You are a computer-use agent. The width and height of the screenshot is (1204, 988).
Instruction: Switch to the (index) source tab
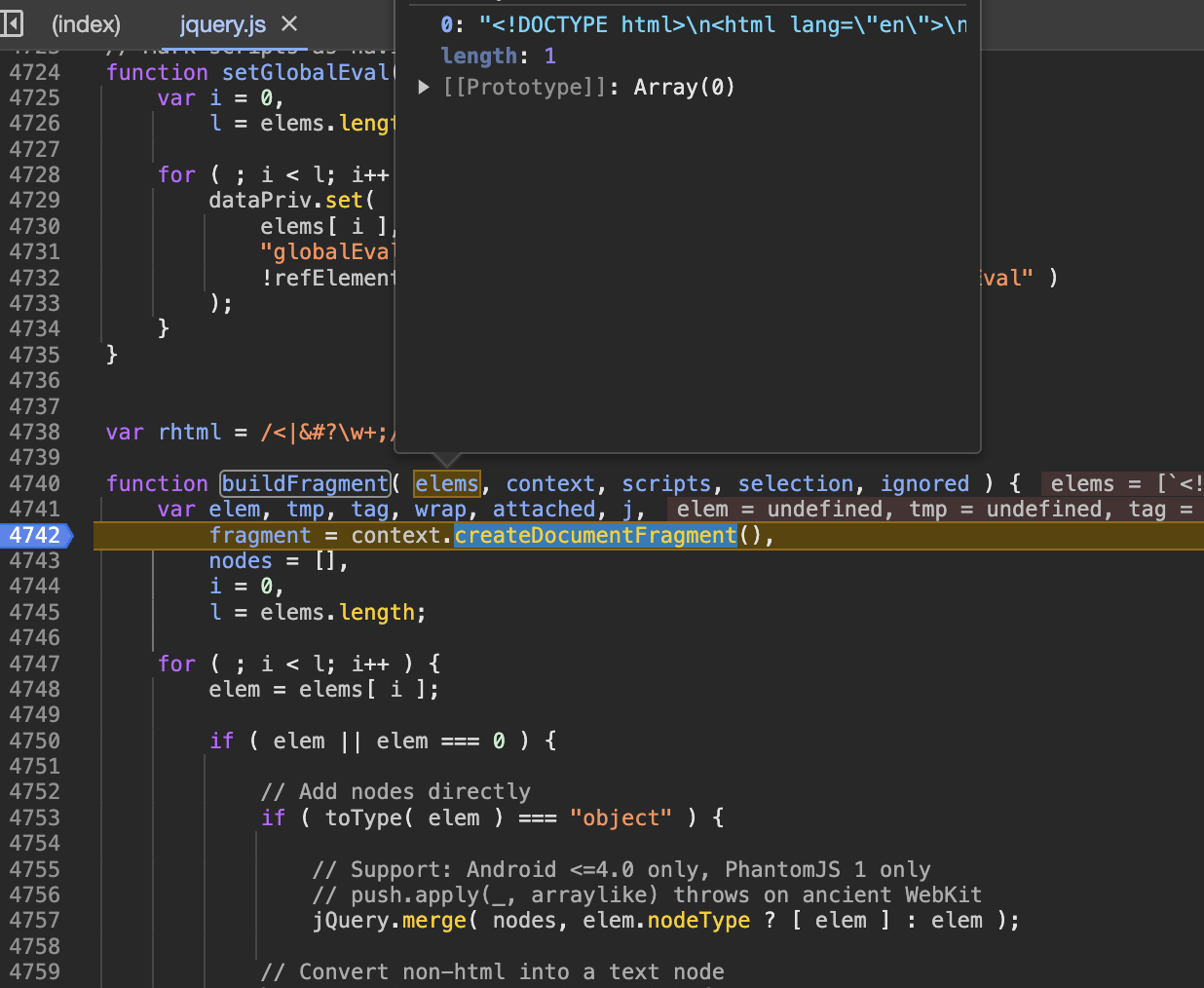coord(86,25)
